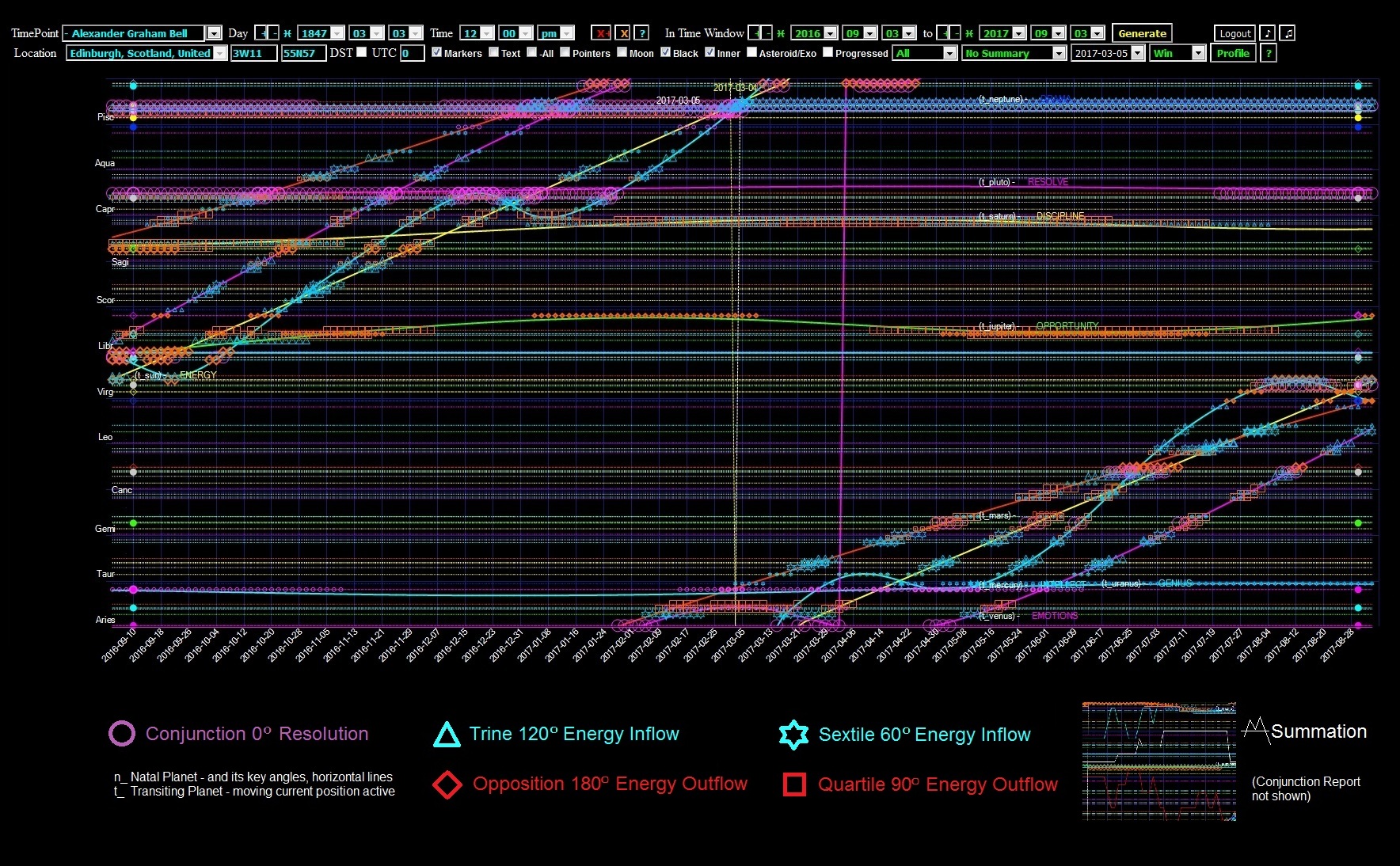Click the Logout button
Screen dimensions: 1400x866
[1235, 33]
